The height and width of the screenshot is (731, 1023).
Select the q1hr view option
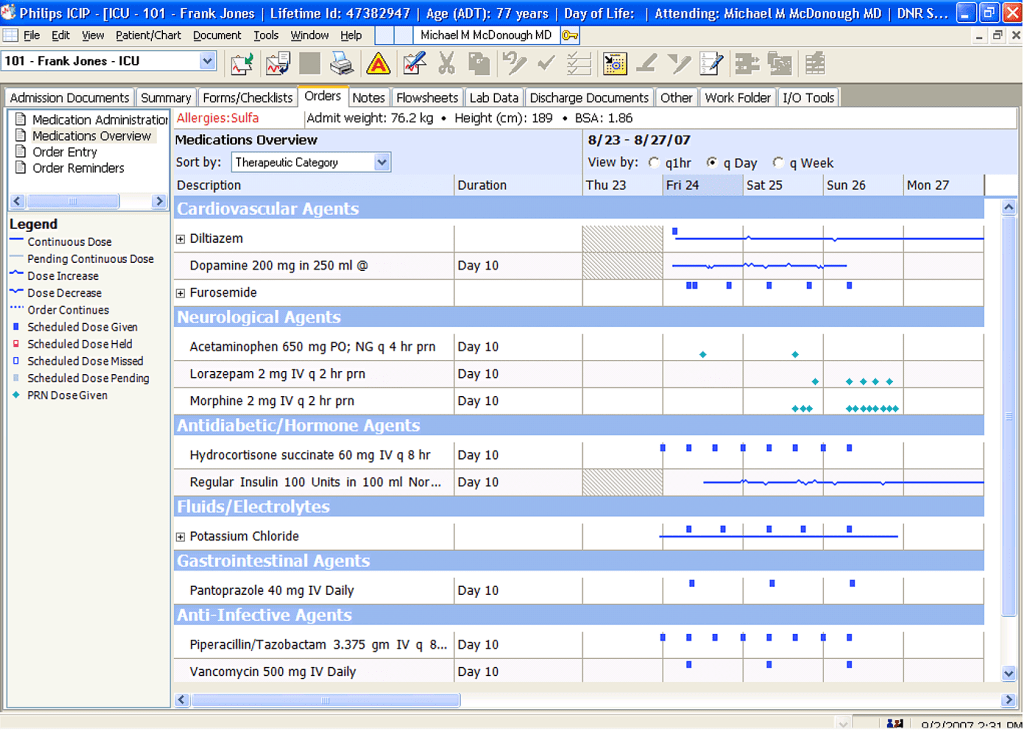[x=654, y=163]
